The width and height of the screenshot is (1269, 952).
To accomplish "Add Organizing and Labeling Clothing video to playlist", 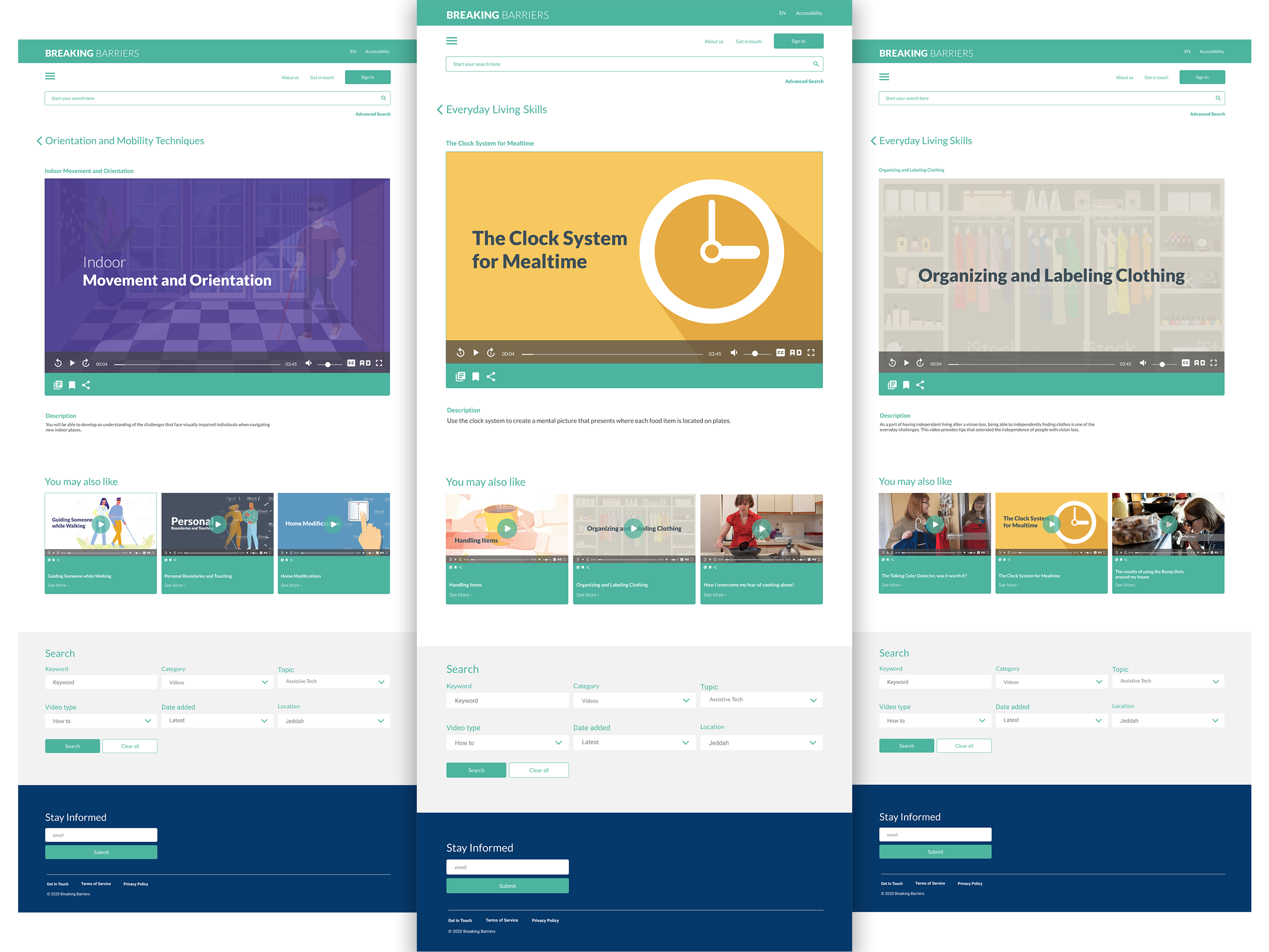I will [x=892, y=385].
